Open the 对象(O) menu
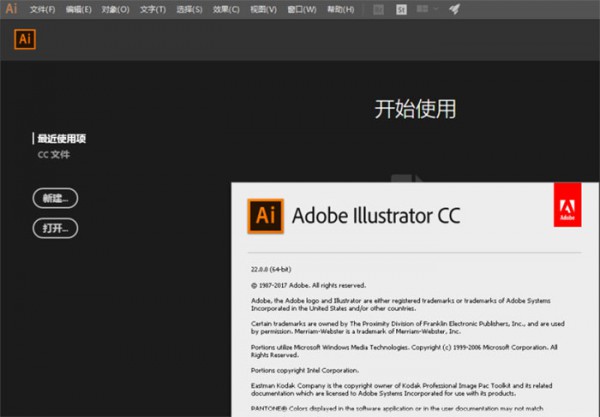 (115, 10)
